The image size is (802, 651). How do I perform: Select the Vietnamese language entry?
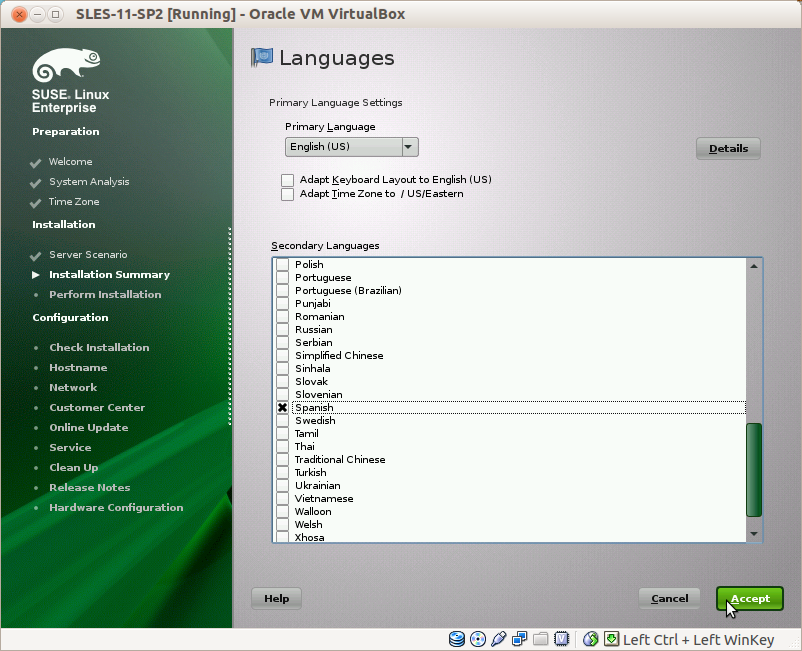point(509,499)
